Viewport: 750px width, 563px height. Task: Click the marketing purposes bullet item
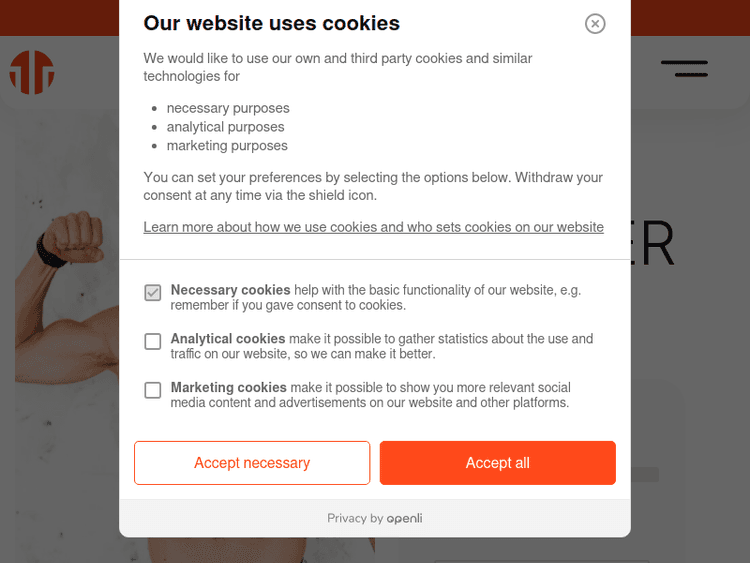(x=227, y=145)
